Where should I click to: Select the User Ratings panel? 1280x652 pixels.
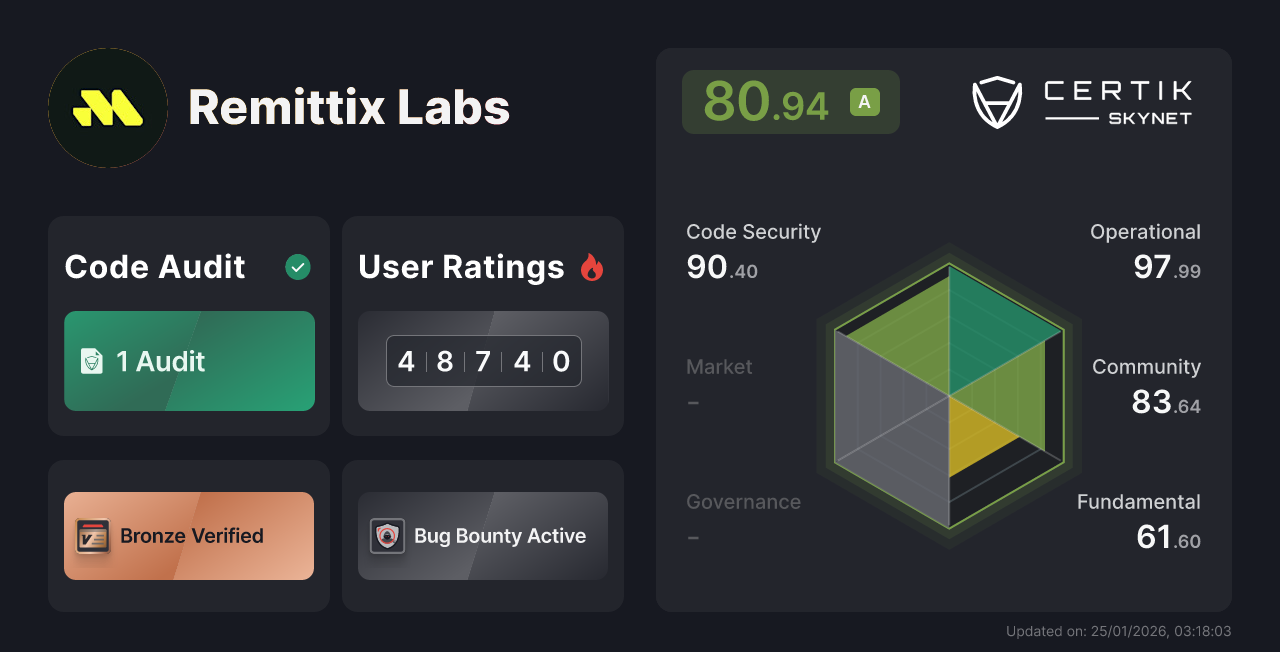tap(482, 325)
